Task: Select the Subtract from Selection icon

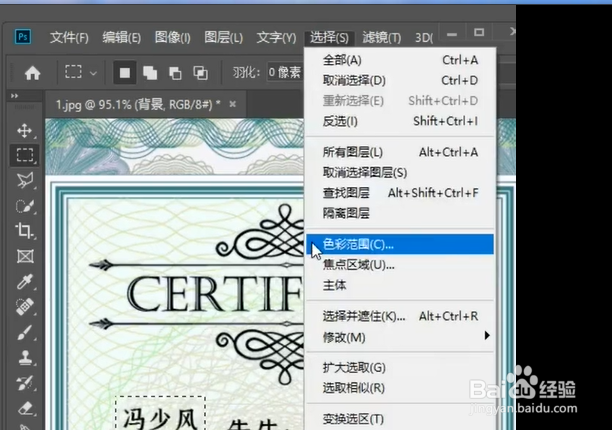Action: [x=175, y=73]
